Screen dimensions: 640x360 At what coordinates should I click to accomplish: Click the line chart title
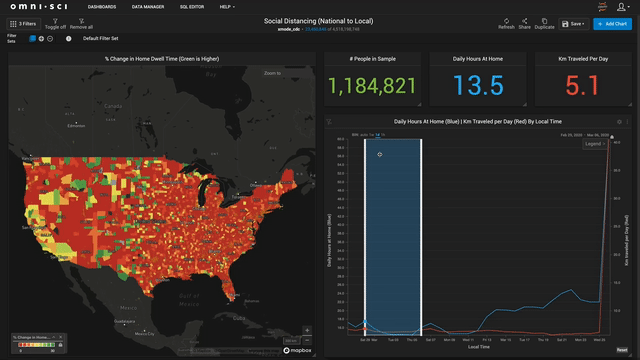click(478, 122)
